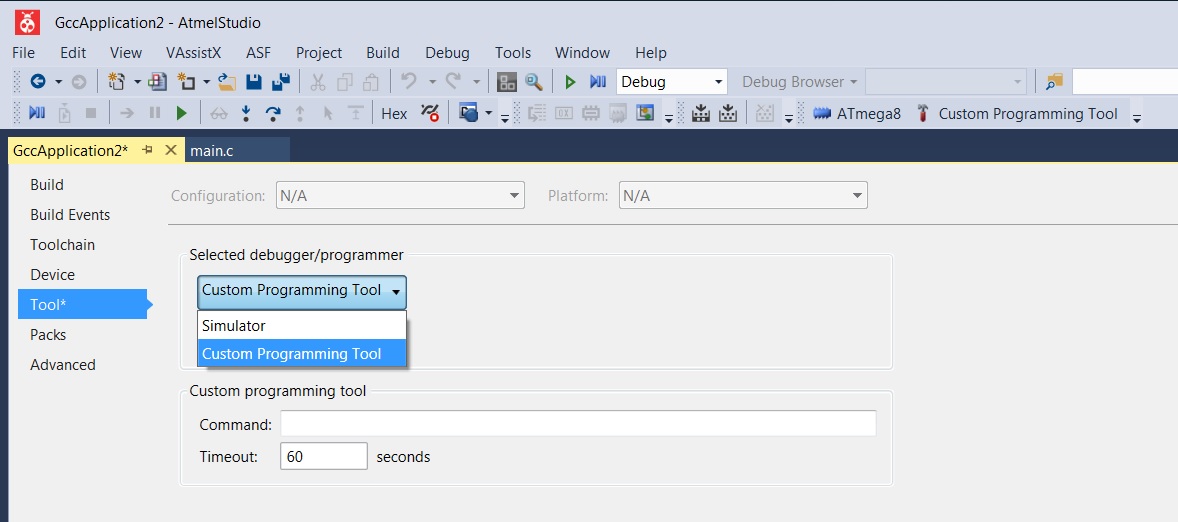1178x522 pixels.
Task: Click the Add New Item icon
Action: (158, 82)
